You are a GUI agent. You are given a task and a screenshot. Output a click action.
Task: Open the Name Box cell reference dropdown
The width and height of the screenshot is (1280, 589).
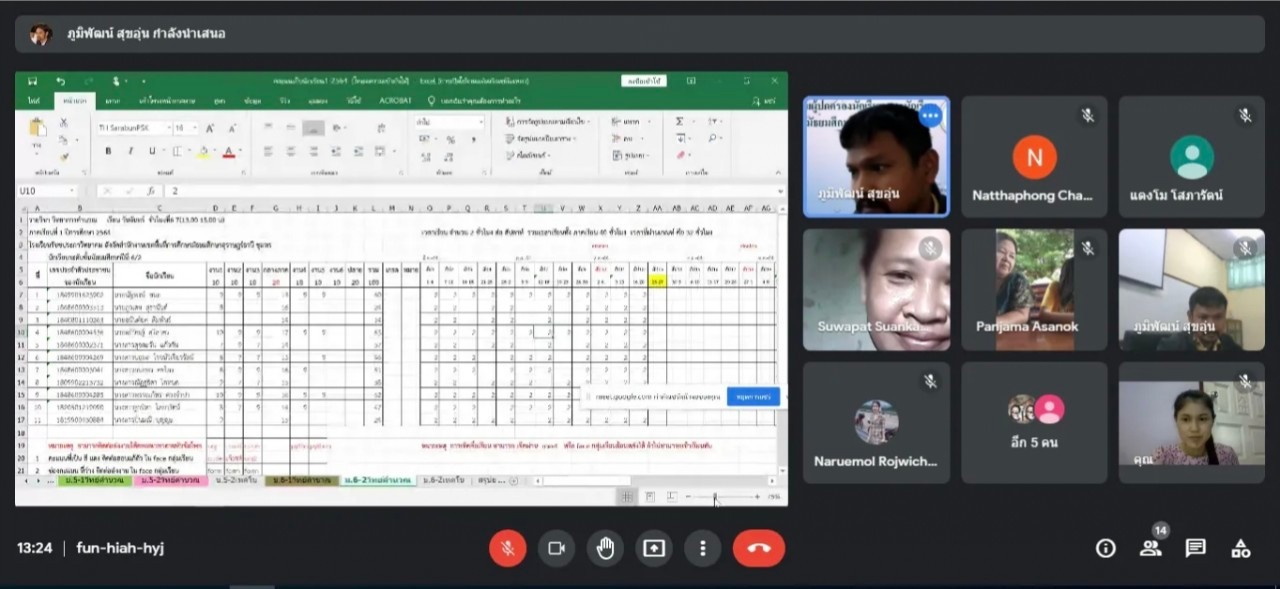coord(72,191)
